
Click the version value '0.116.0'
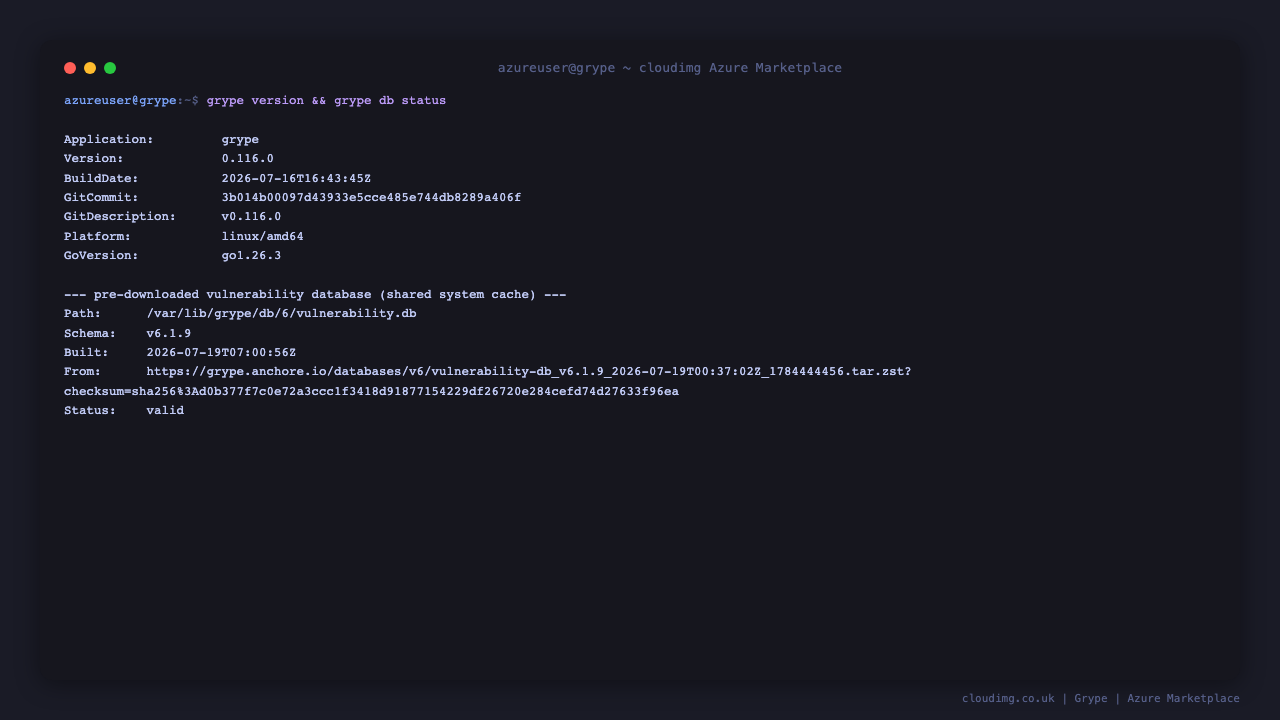pos(248,159)
